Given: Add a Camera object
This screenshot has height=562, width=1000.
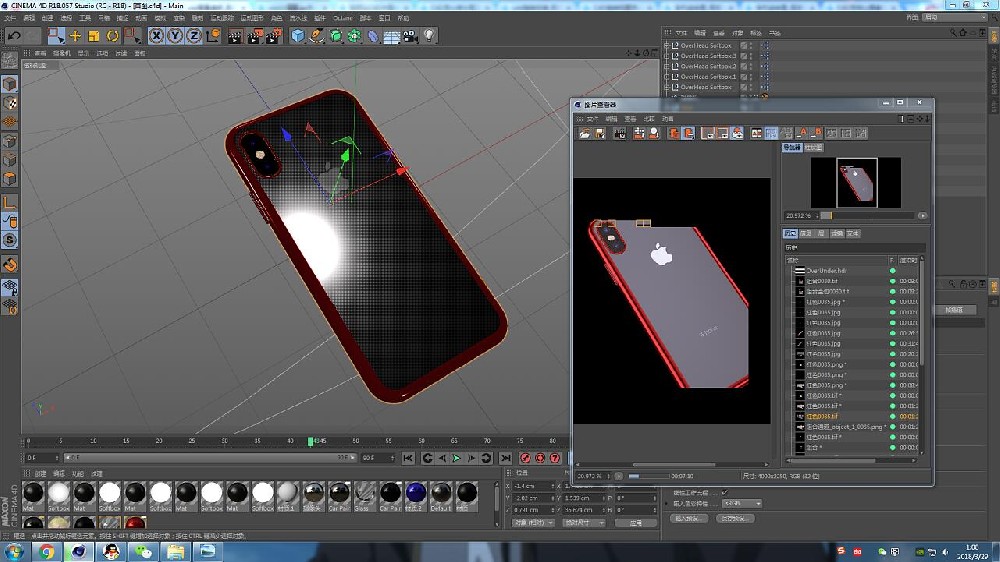Looking at the screenshot, I should coord(410,36).
